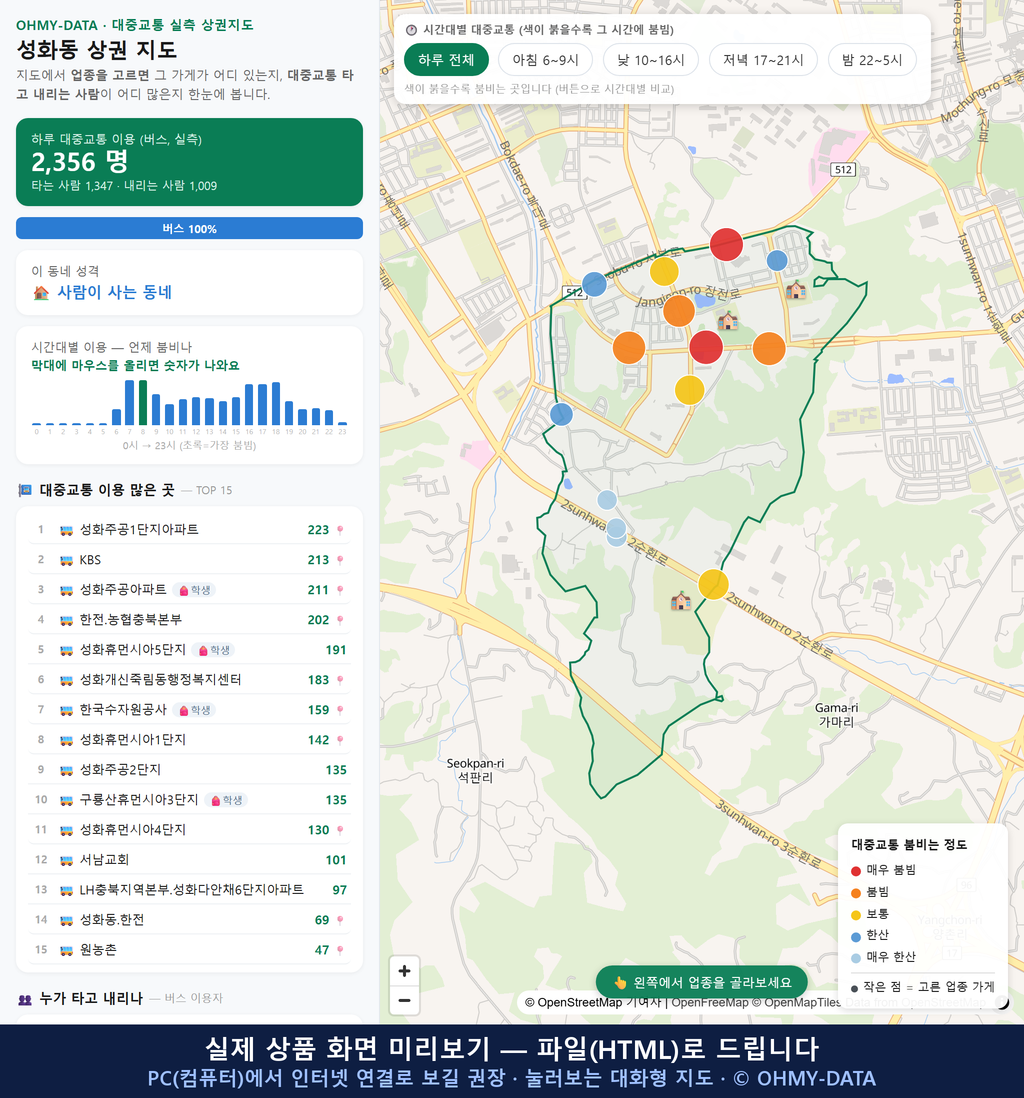Click the pin icon for 원농촌 row
This screenshot has height=1098, width=1024.
[x=340, y=950]
